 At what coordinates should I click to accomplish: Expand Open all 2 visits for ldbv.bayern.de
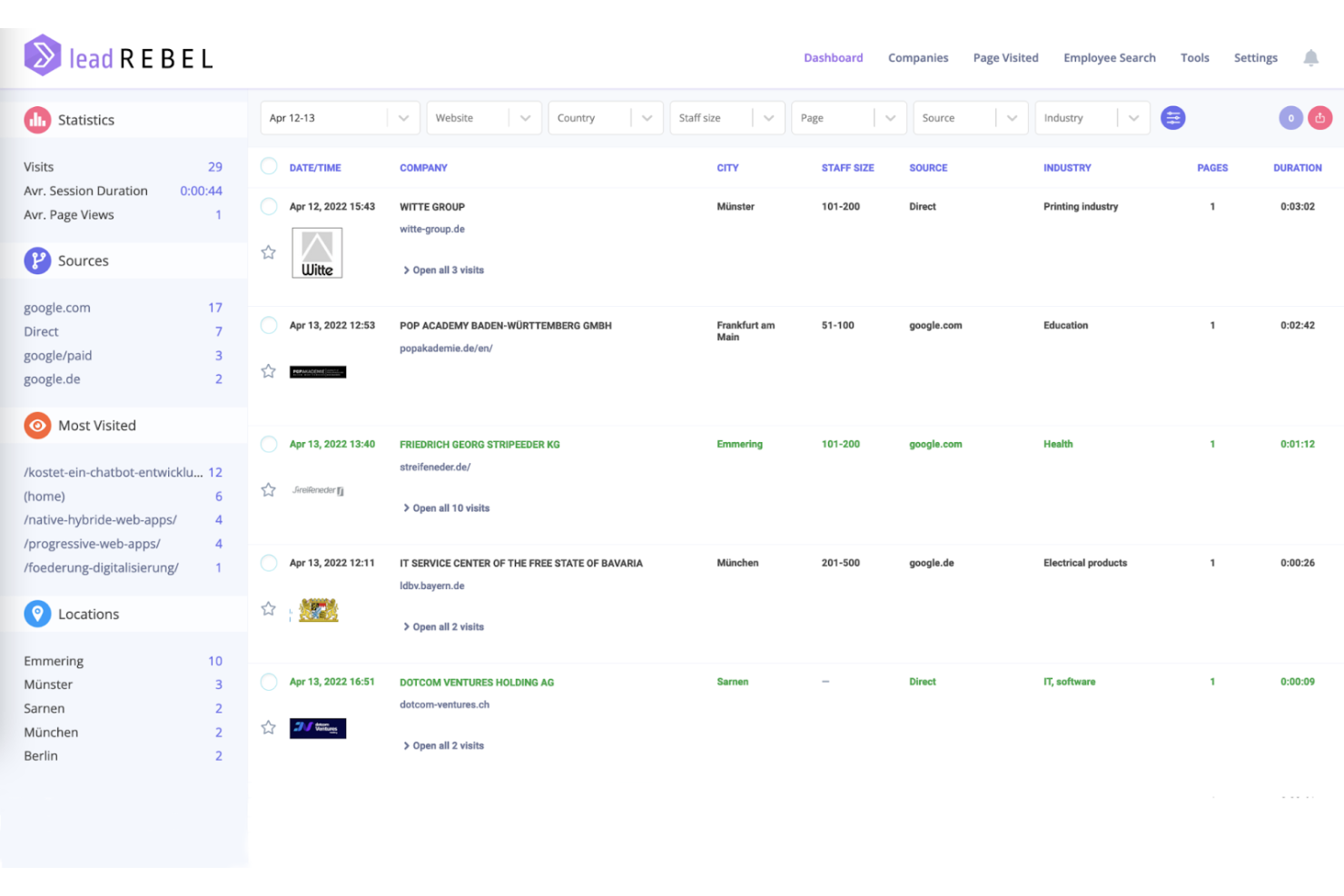[443, 627]
